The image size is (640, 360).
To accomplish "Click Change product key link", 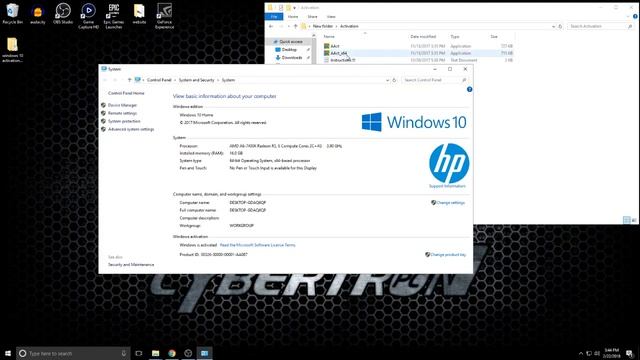I will (448, 255).
